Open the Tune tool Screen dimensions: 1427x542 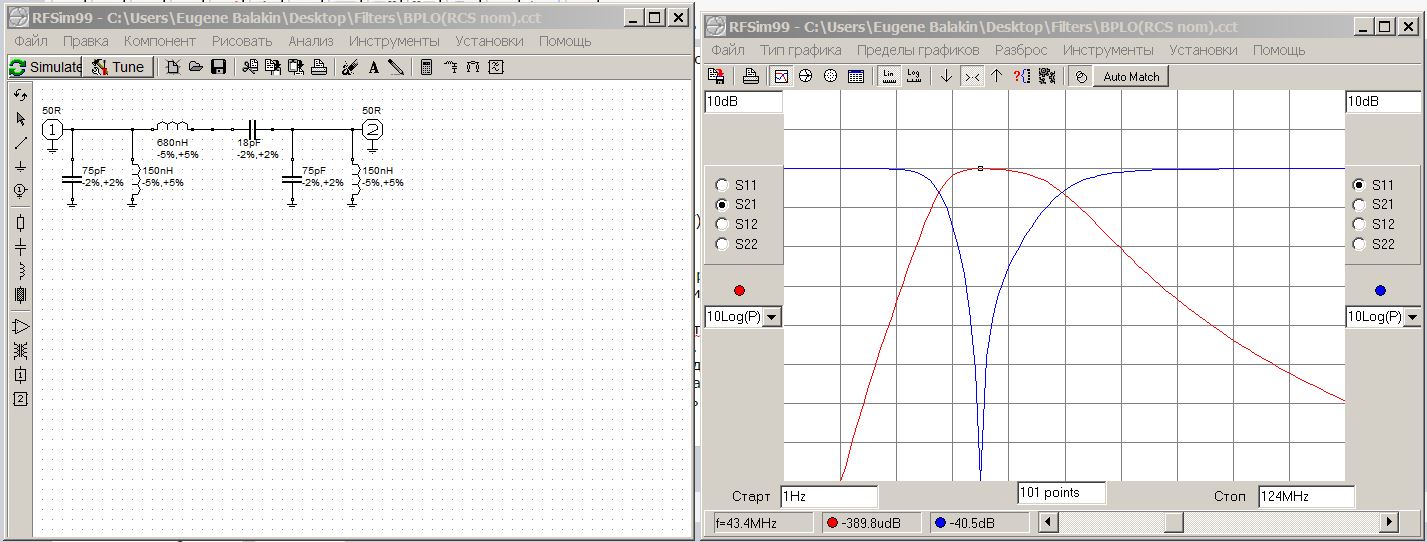coord(118,67)
